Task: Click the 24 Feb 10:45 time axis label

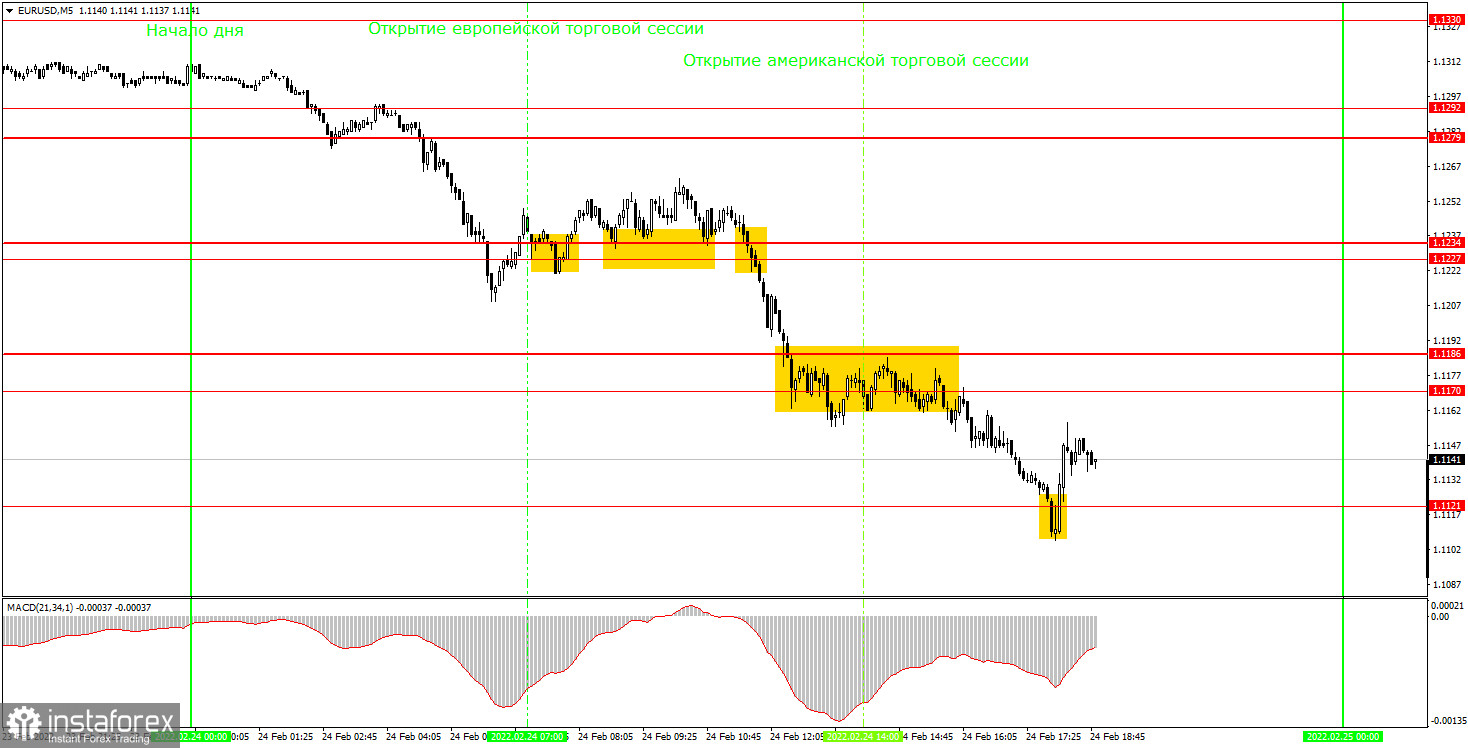Action: click(x=733, y=736)
